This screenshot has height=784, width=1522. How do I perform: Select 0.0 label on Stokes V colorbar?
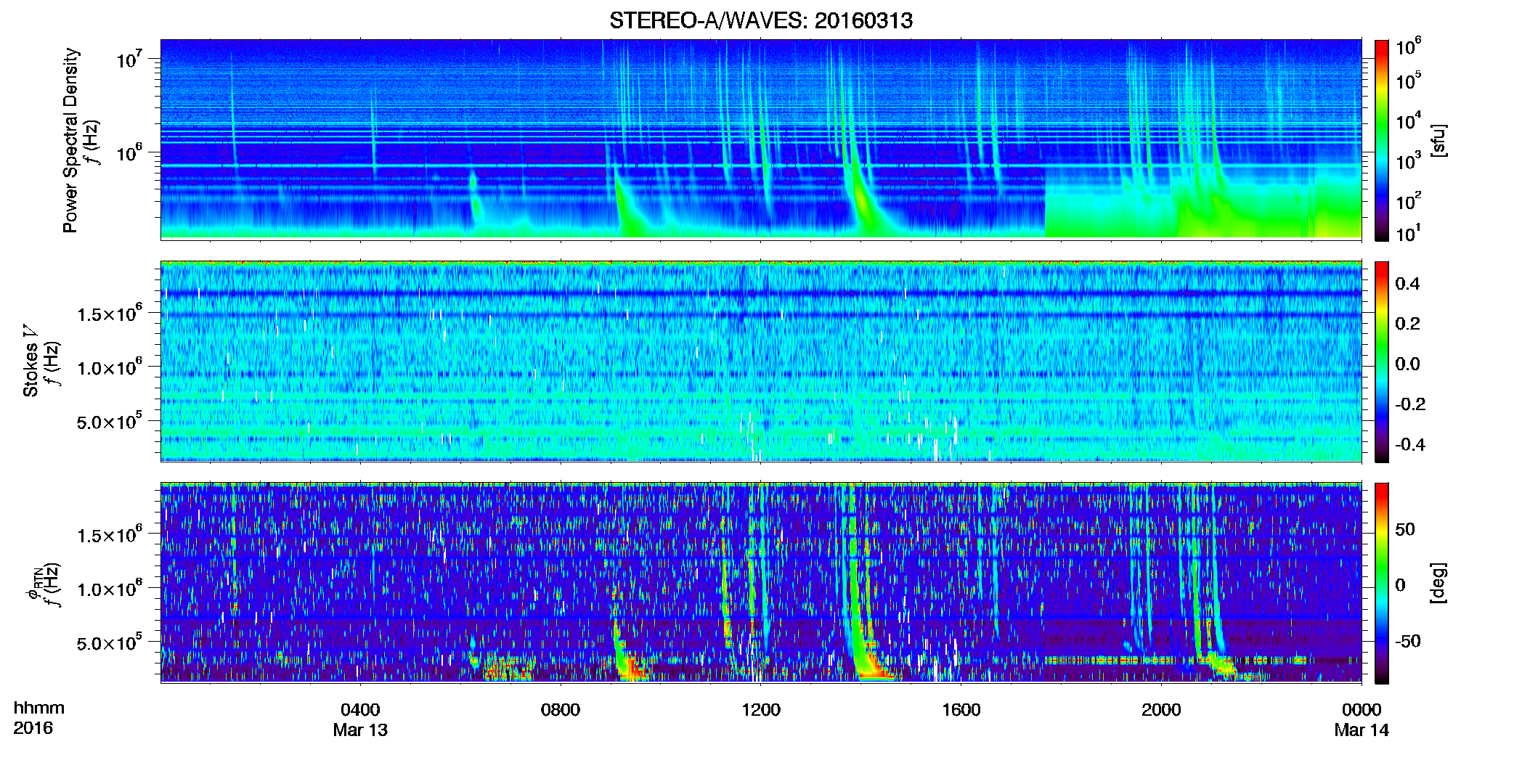coord(1407,364)
